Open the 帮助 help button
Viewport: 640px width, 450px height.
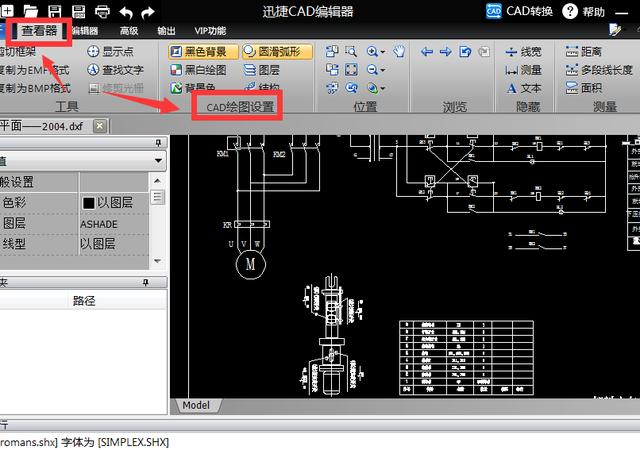[x=583, y=11]
